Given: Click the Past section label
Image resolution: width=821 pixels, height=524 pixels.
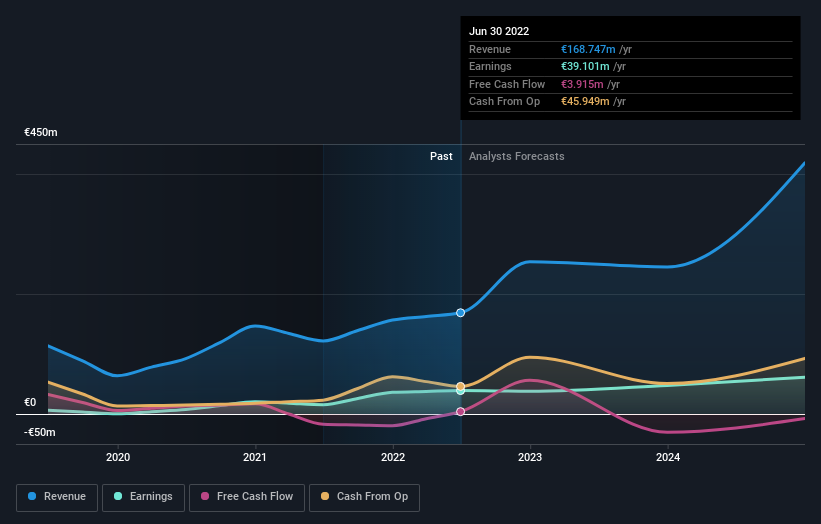Looking at the screenshot, I should 441,156.
